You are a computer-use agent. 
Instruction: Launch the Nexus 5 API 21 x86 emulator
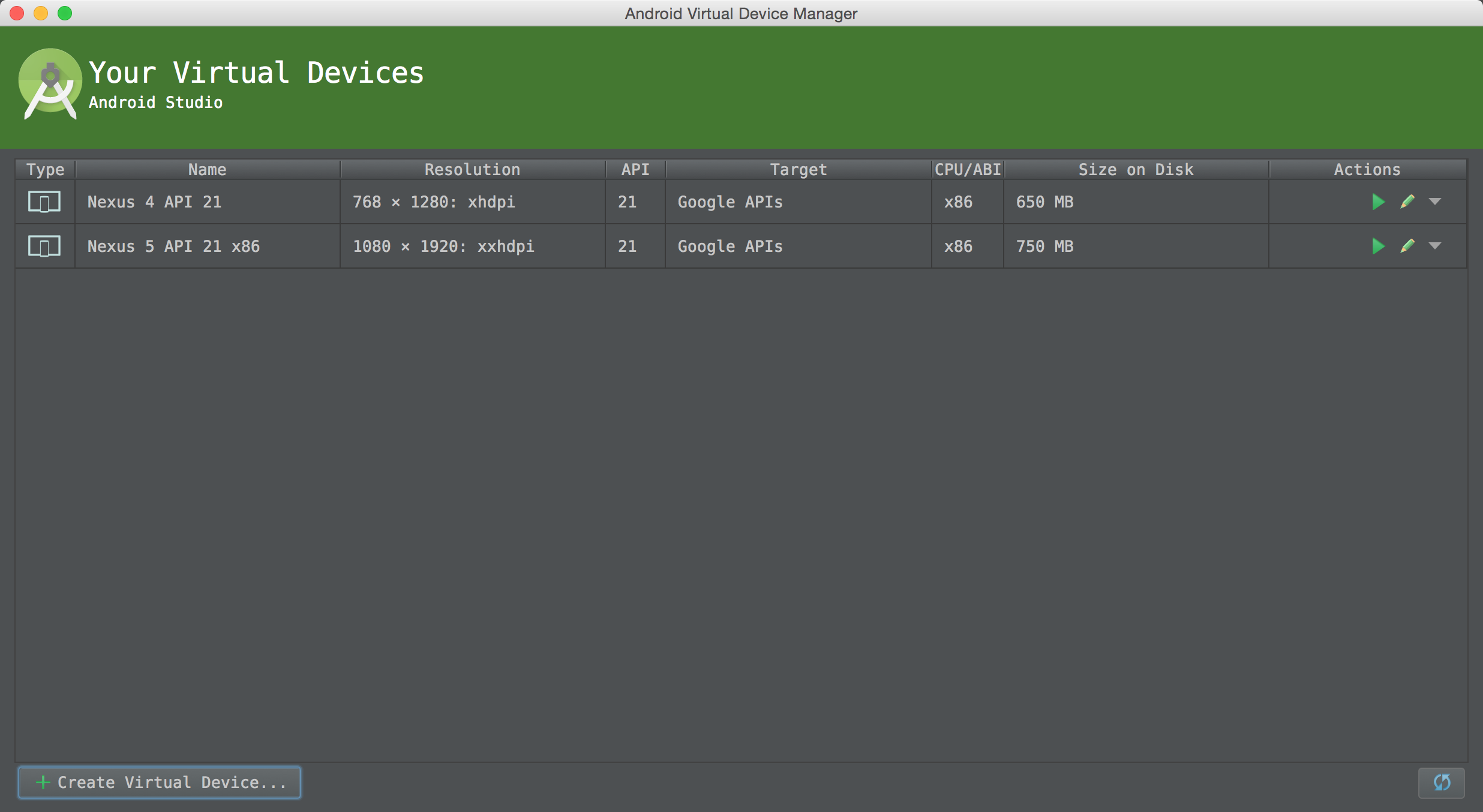point(1378,246)
